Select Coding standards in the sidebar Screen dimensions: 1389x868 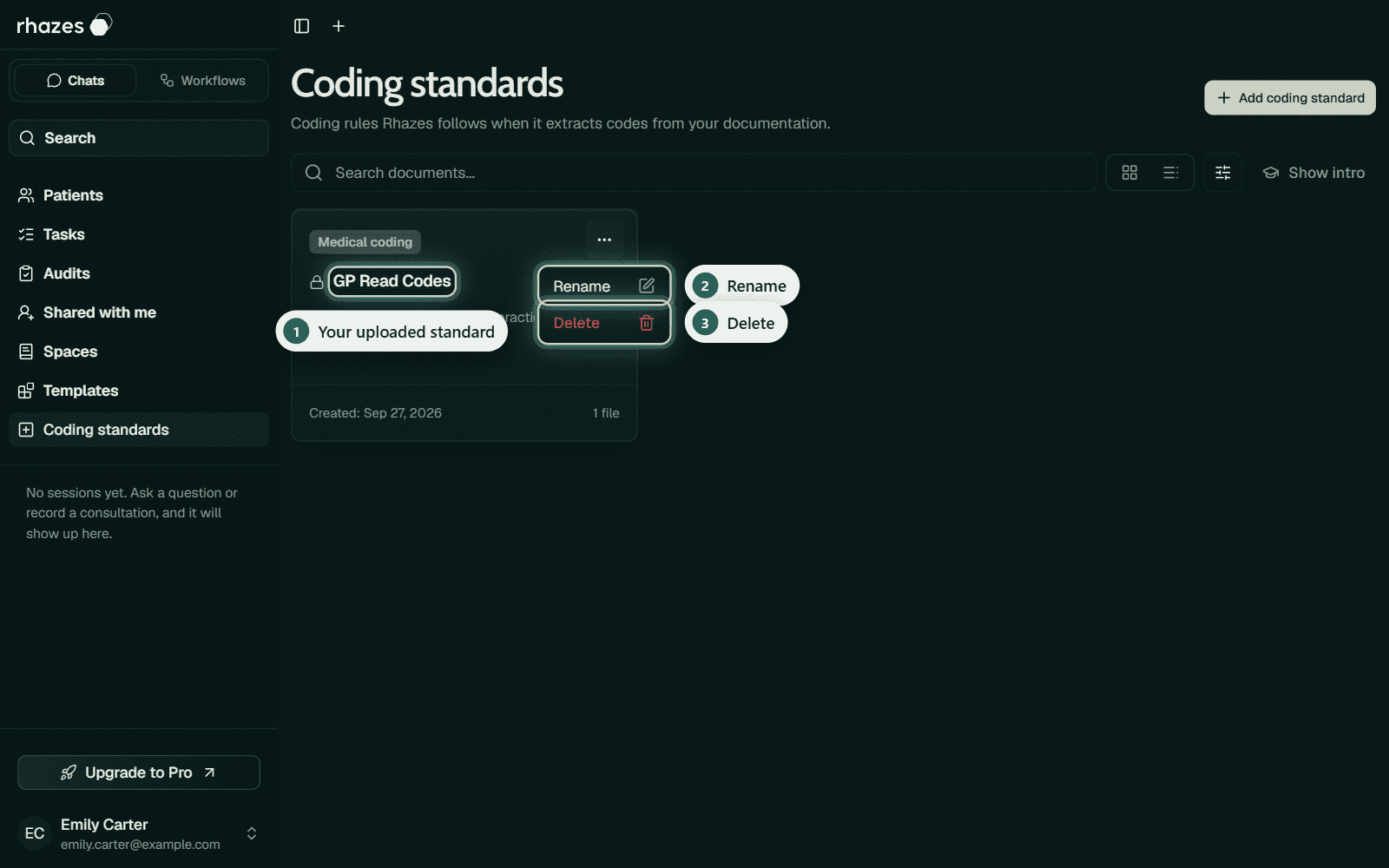click(139, 430)
